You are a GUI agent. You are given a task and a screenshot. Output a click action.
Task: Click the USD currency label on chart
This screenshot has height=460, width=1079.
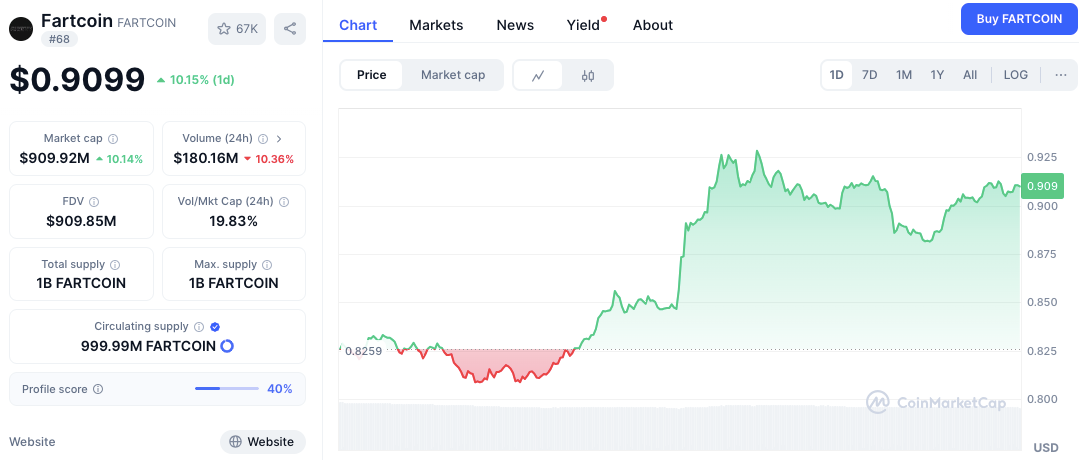[x=1046, y=448]
